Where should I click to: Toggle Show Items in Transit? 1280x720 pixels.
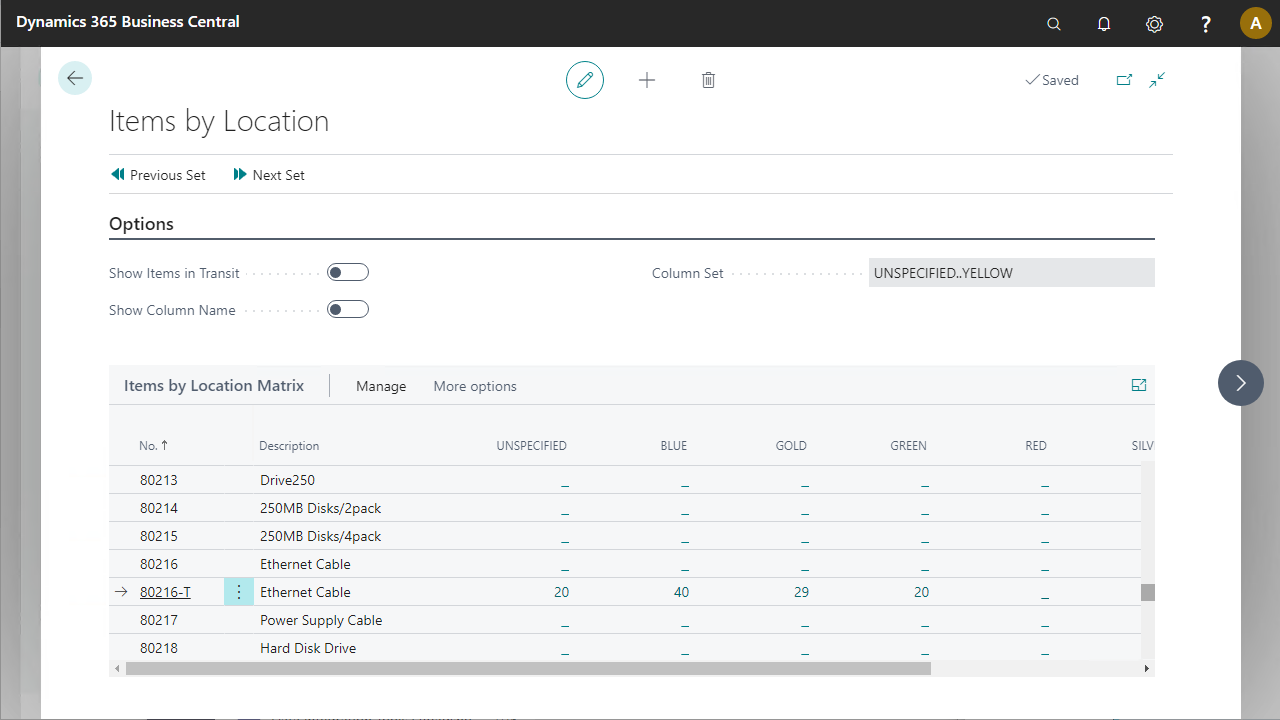(348, 272)
